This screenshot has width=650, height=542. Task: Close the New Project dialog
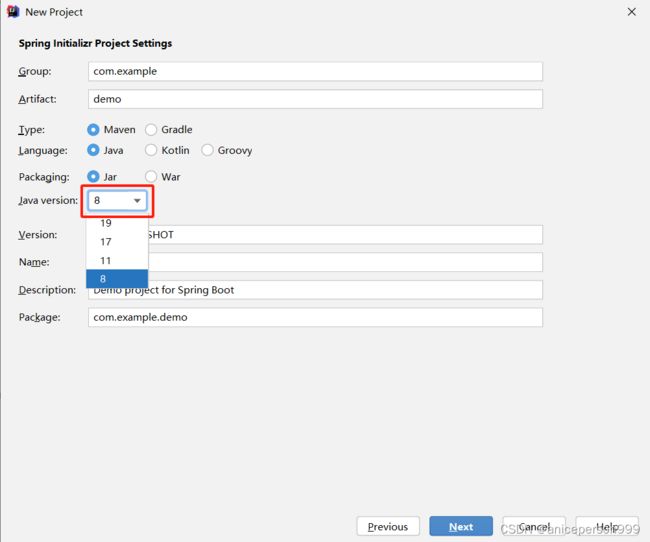(x=631, y=12)
